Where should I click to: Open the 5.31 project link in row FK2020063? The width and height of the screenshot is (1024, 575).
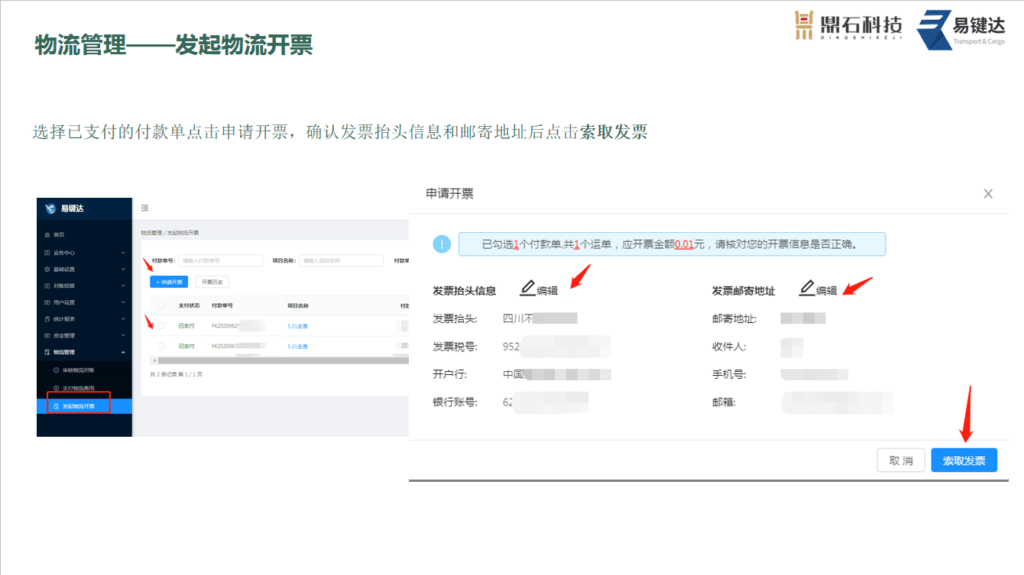(297, 346)
